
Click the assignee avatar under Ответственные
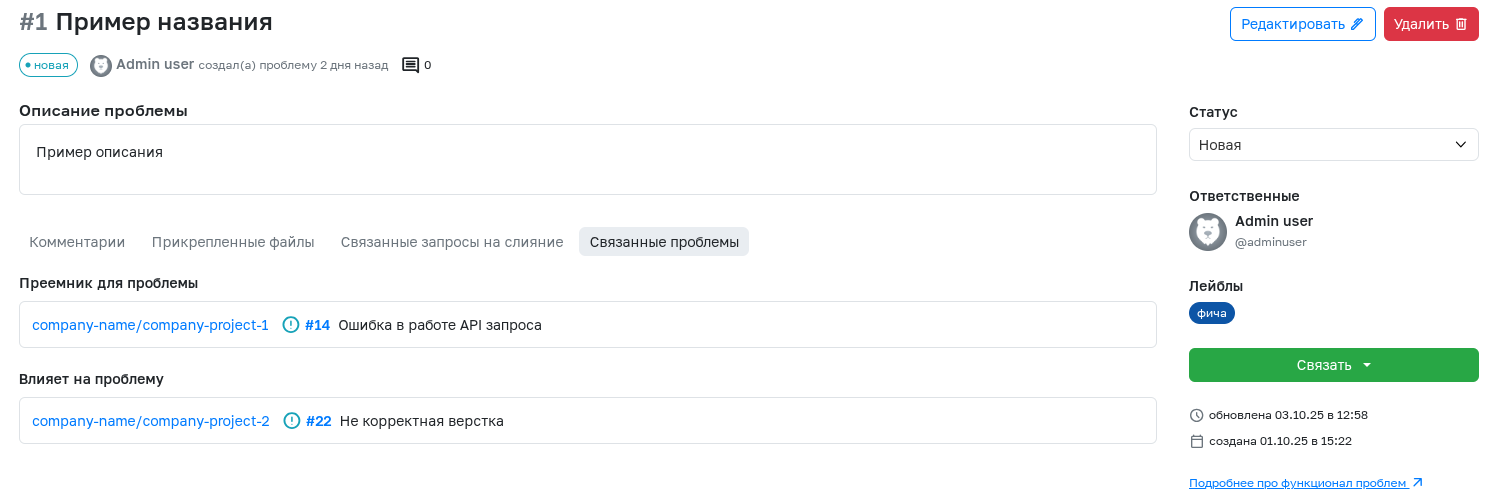click(x=1208, y=232)
